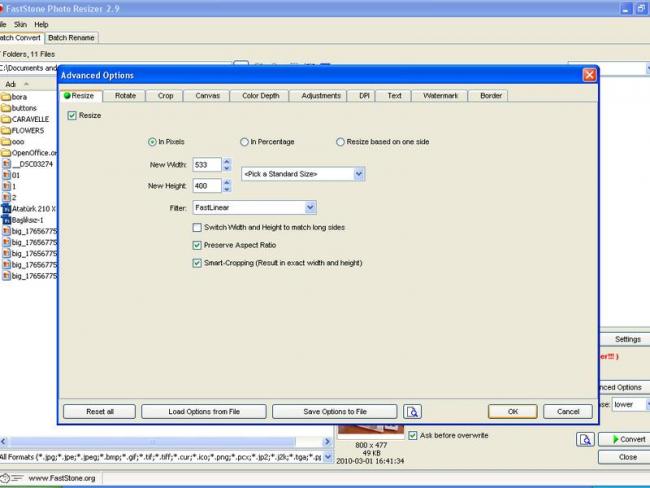Select the Başlıksız-1 file icon
The image size is (650, 488).
[6, 220]
